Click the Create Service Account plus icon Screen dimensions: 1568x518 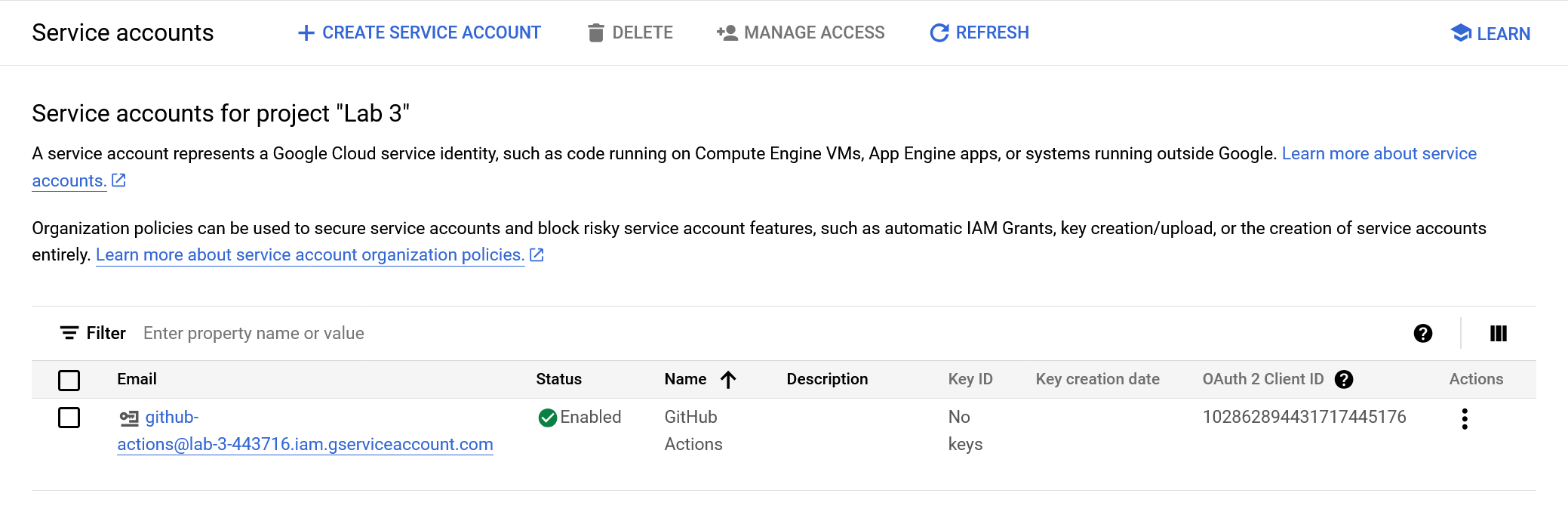click(306, 33)
